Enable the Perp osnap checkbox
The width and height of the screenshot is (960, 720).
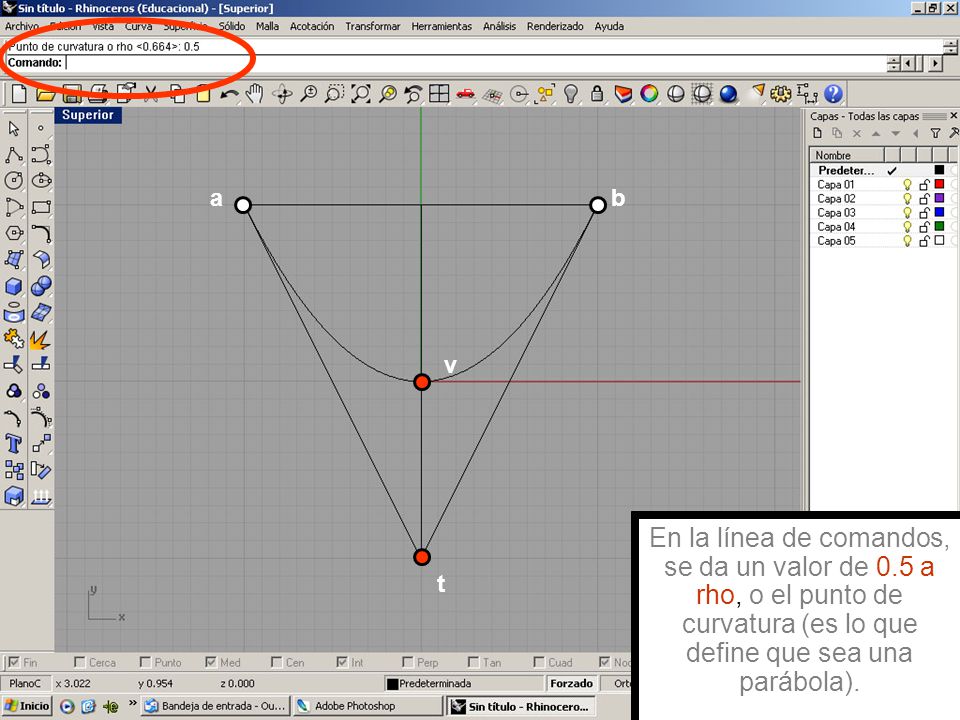408,662
